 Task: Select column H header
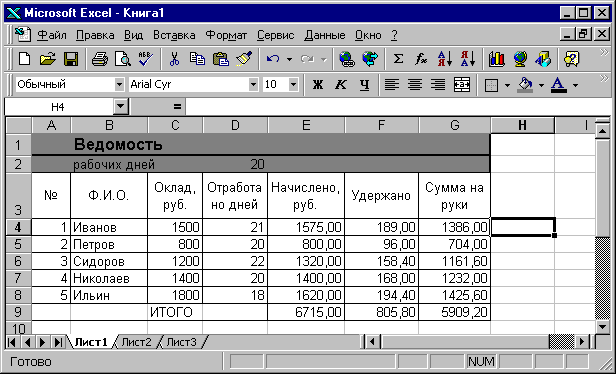pos(522,125)
